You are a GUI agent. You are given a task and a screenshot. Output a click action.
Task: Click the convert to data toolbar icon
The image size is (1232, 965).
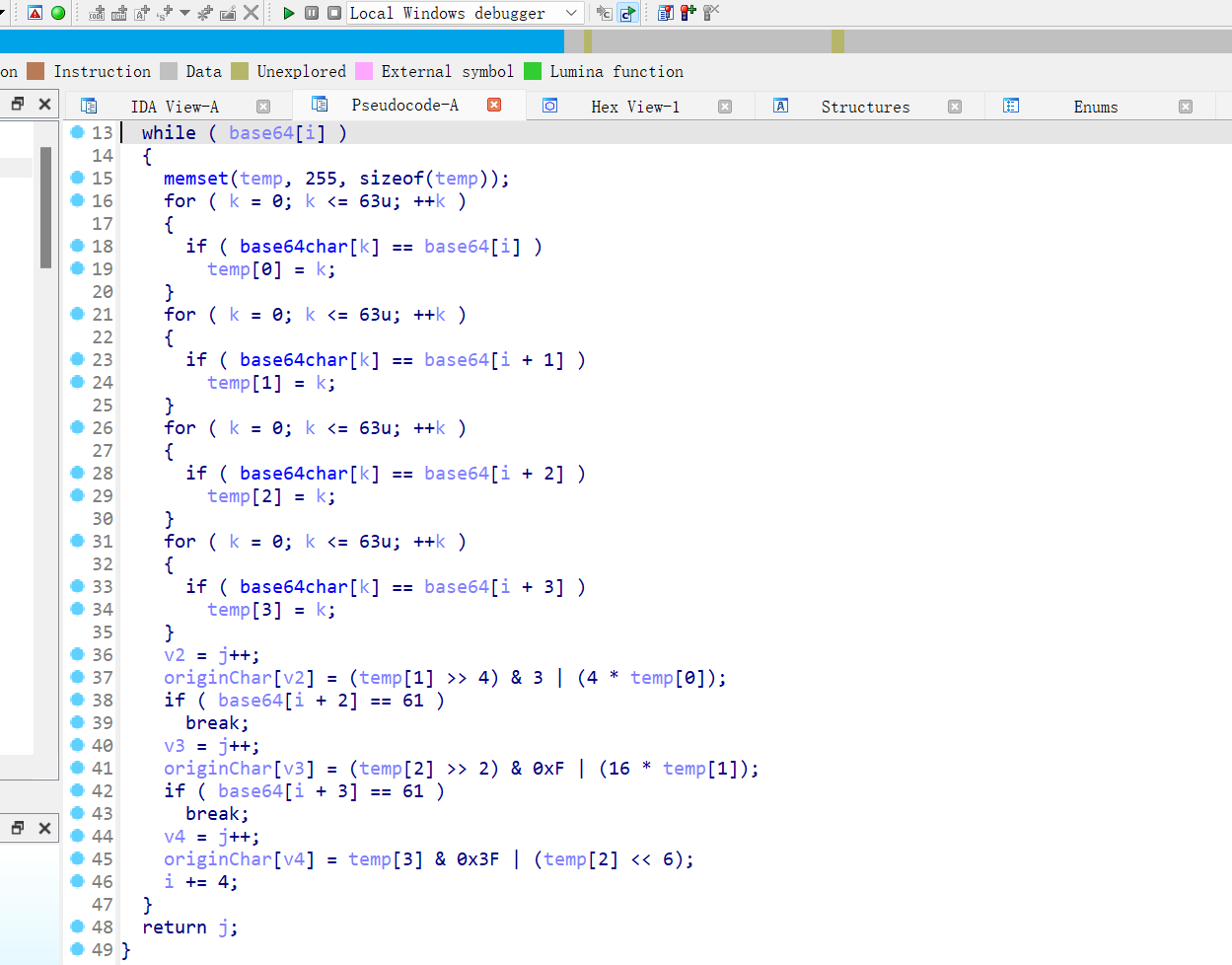[119, 13]
